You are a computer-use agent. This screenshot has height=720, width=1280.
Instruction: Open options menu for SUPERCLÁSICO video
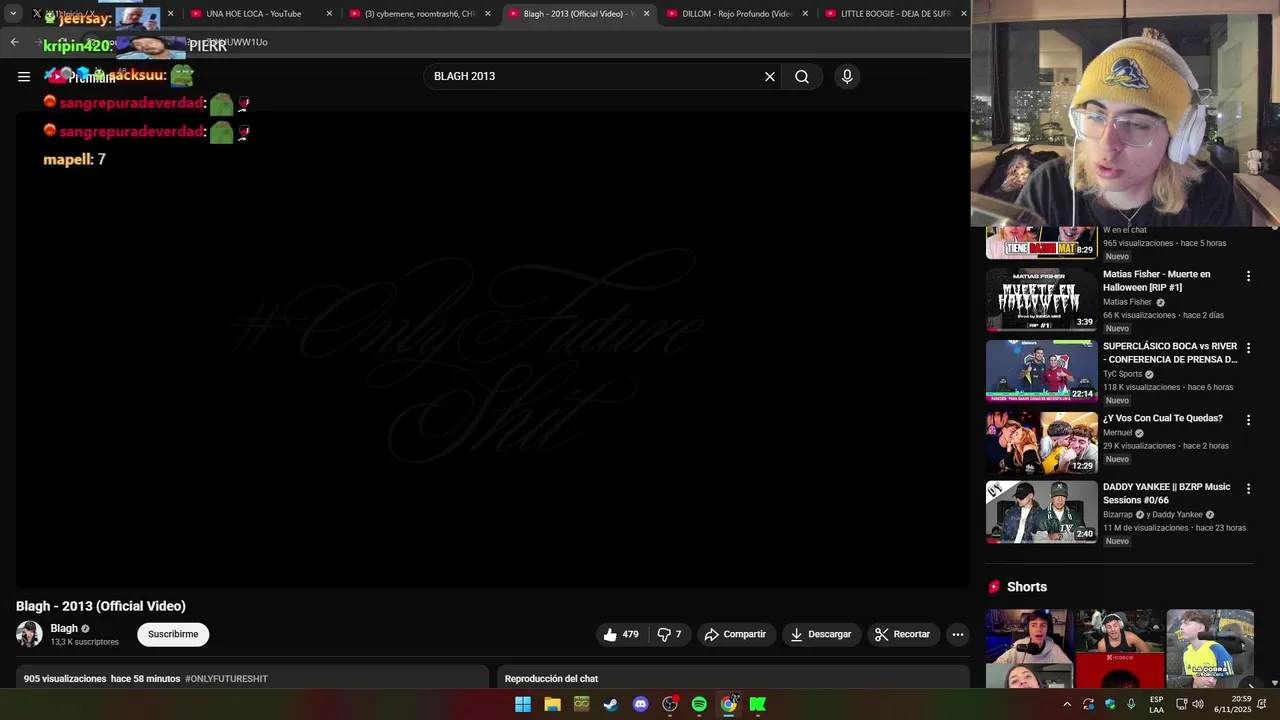click(1248, 348)
